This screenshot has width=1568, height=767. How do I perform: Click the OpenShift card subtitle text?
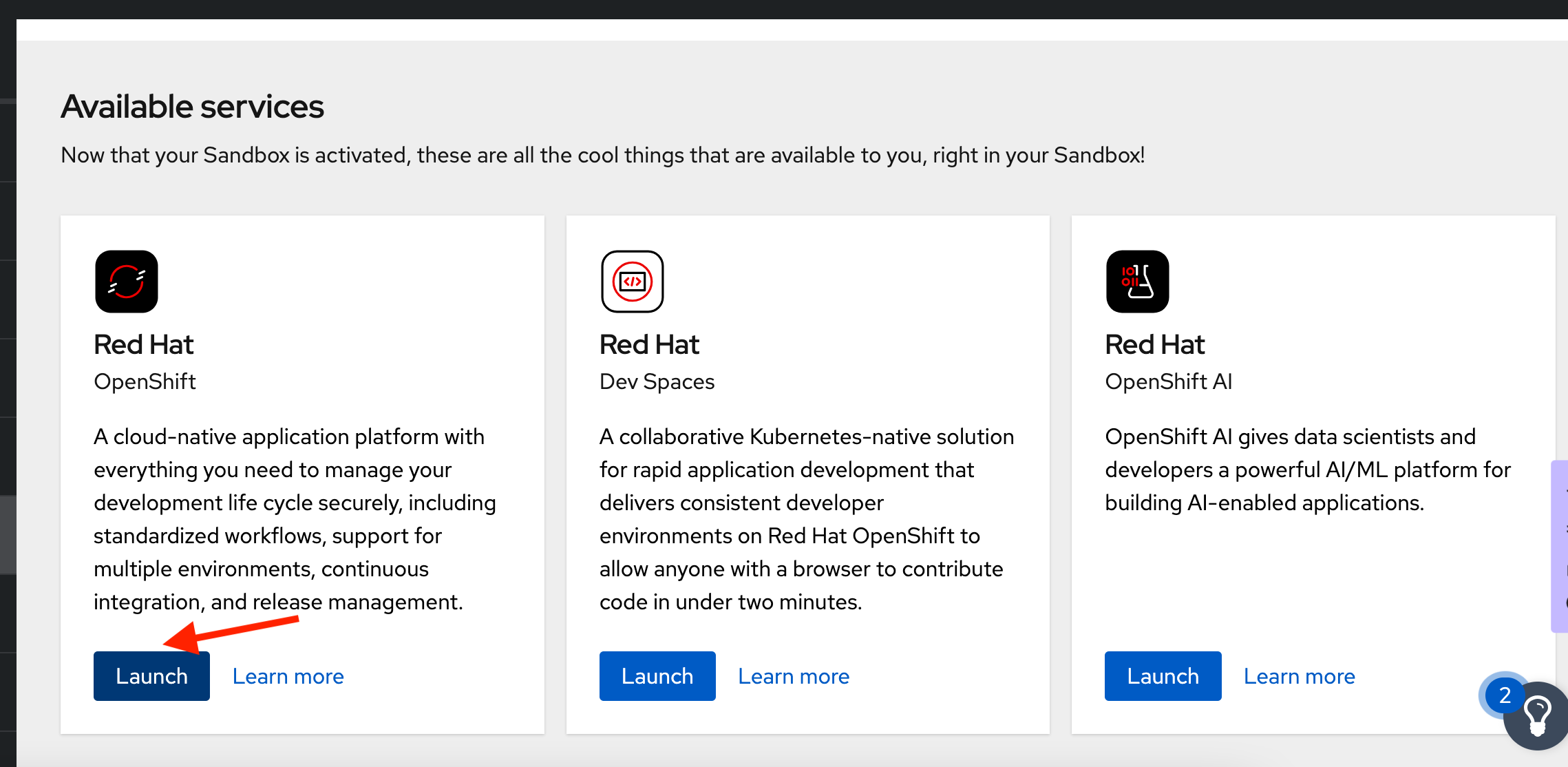pos(145,381)
